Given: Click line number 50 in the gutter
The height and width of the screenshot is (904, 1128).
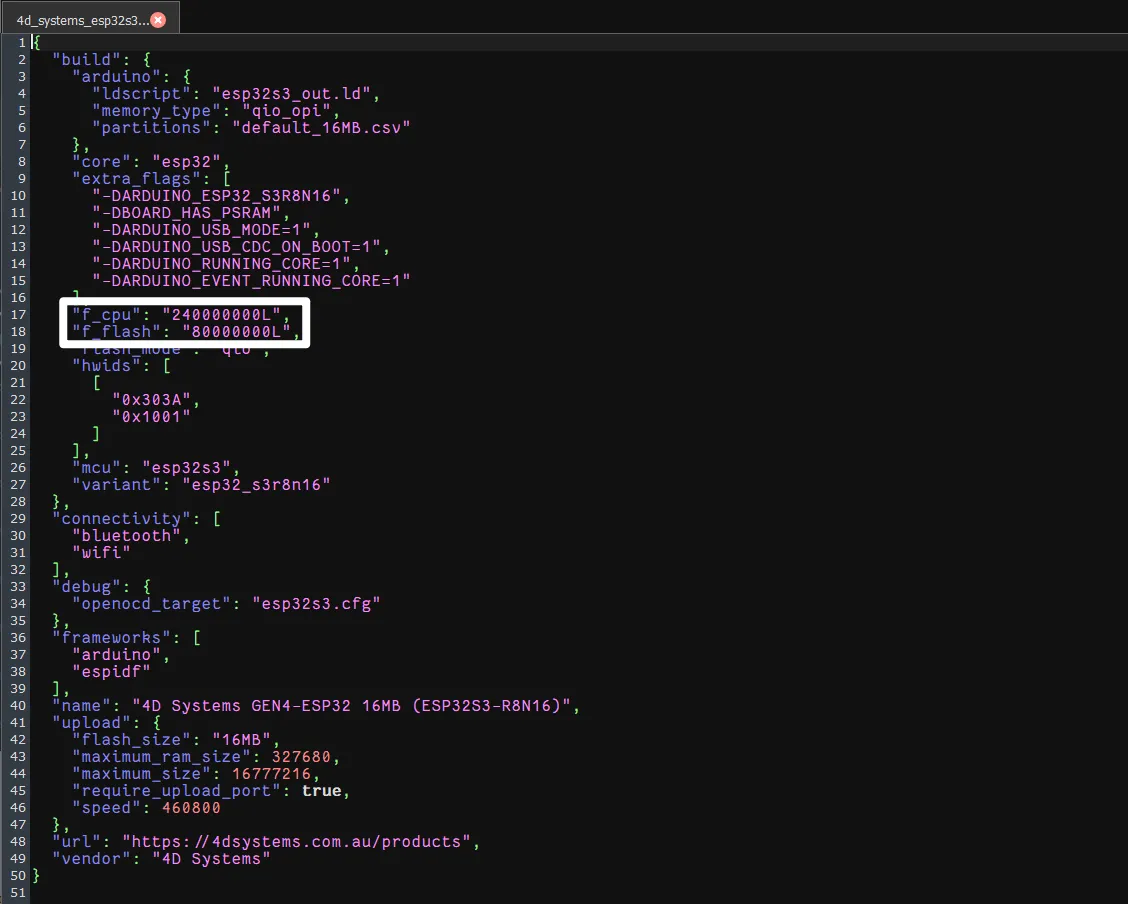Looking at the screenshot, I should pos(18,875).
